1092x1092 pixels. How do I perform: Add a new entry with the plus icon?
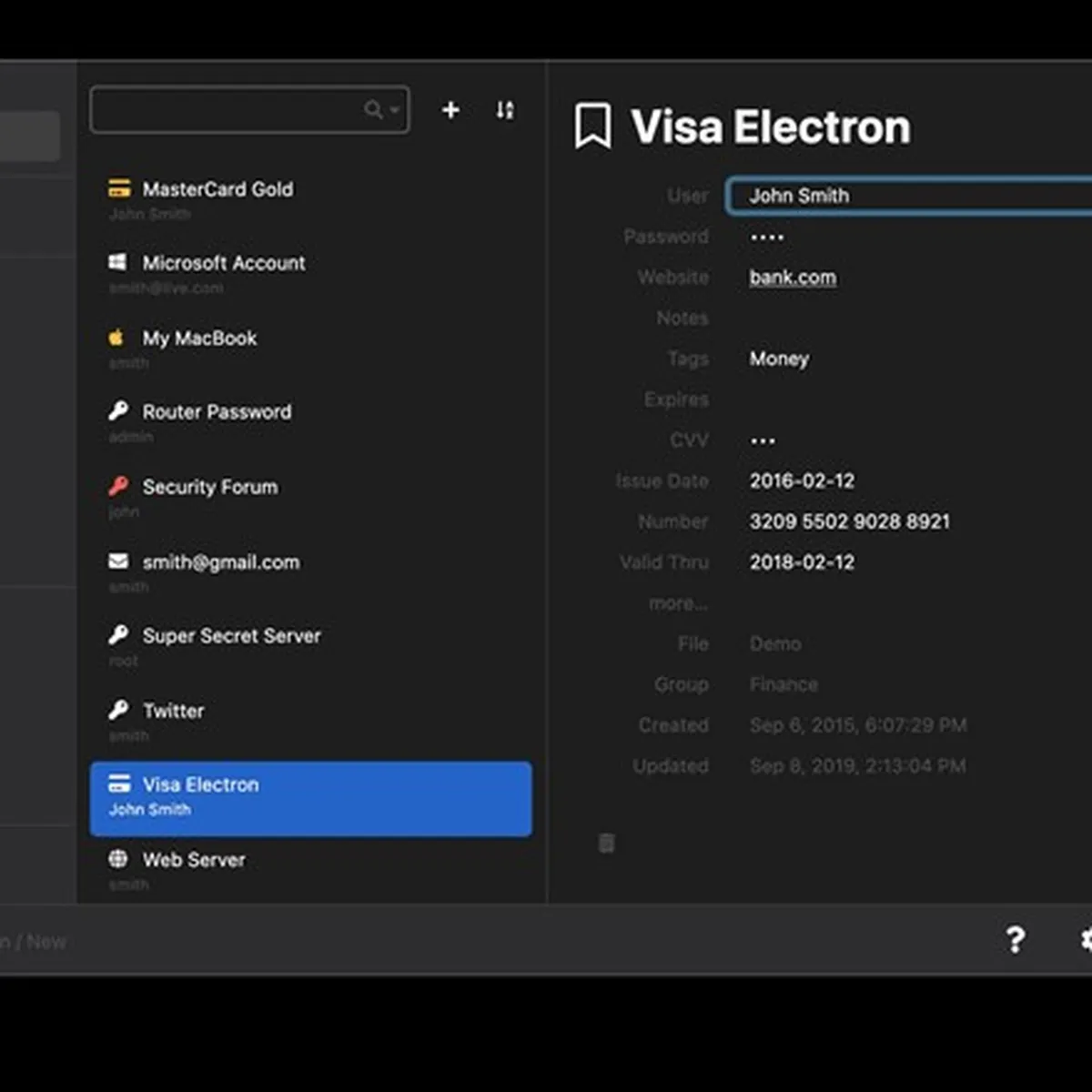pos(450,110)
